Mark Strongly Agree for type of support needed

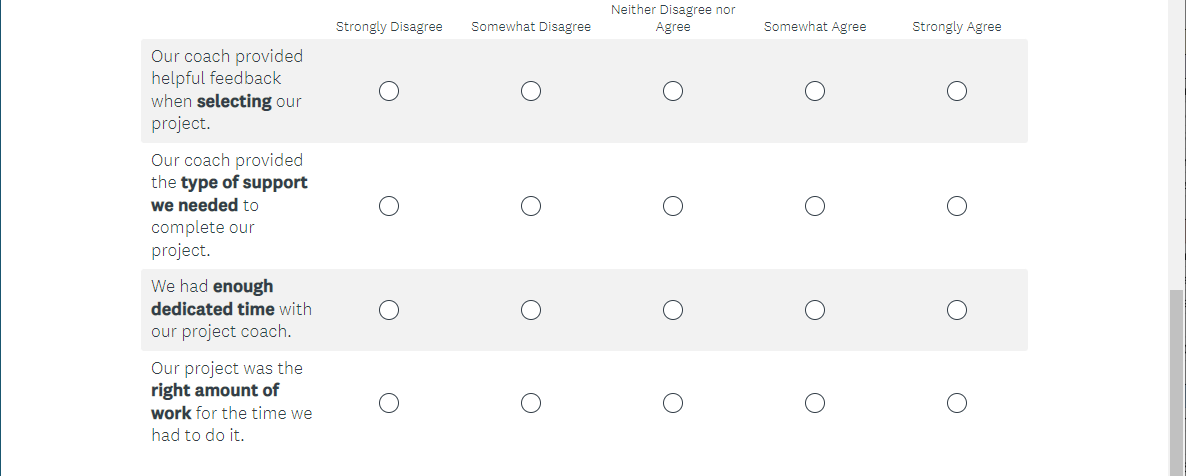(957, 206)
